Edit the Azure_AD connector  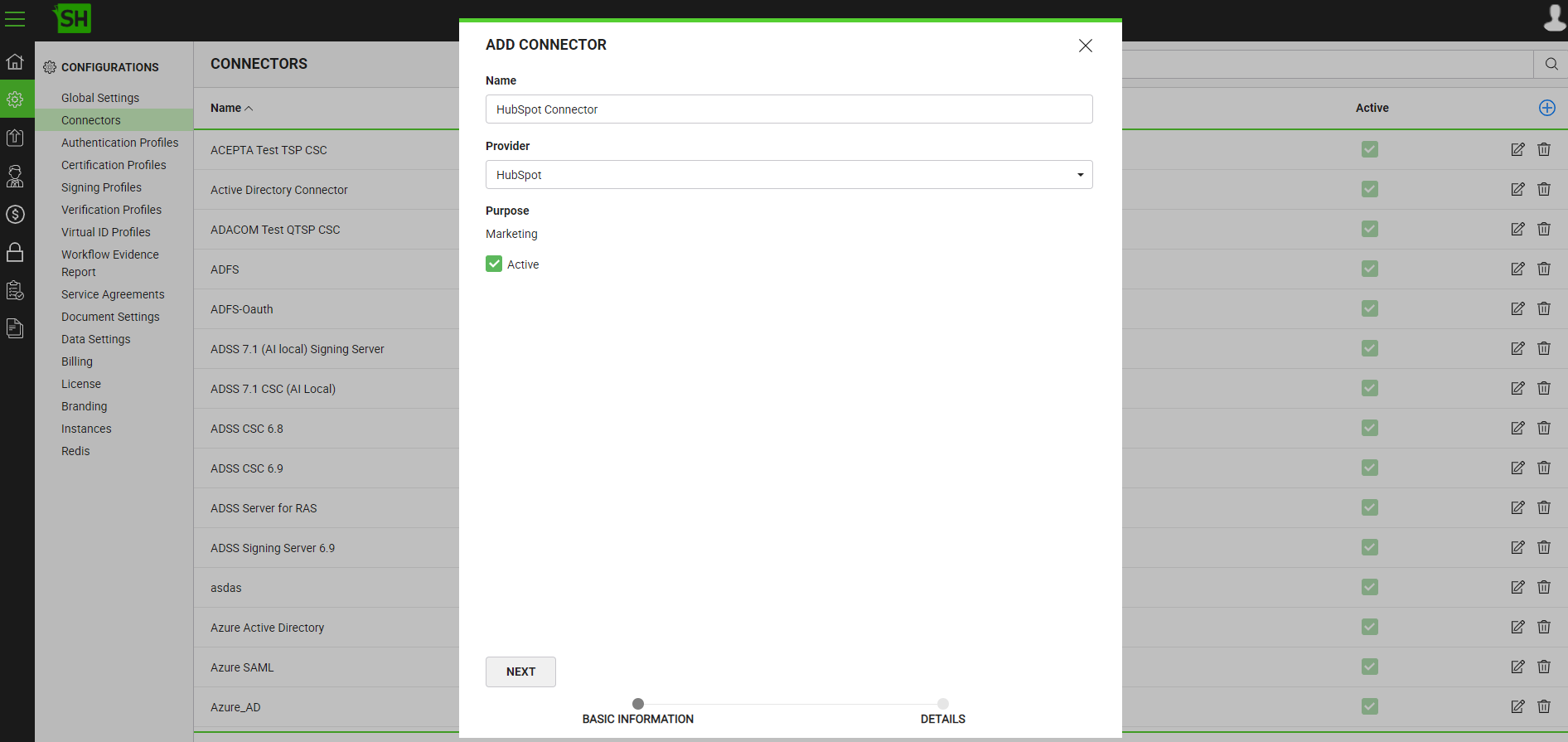pyautogui.click(x=1517, y=706)
